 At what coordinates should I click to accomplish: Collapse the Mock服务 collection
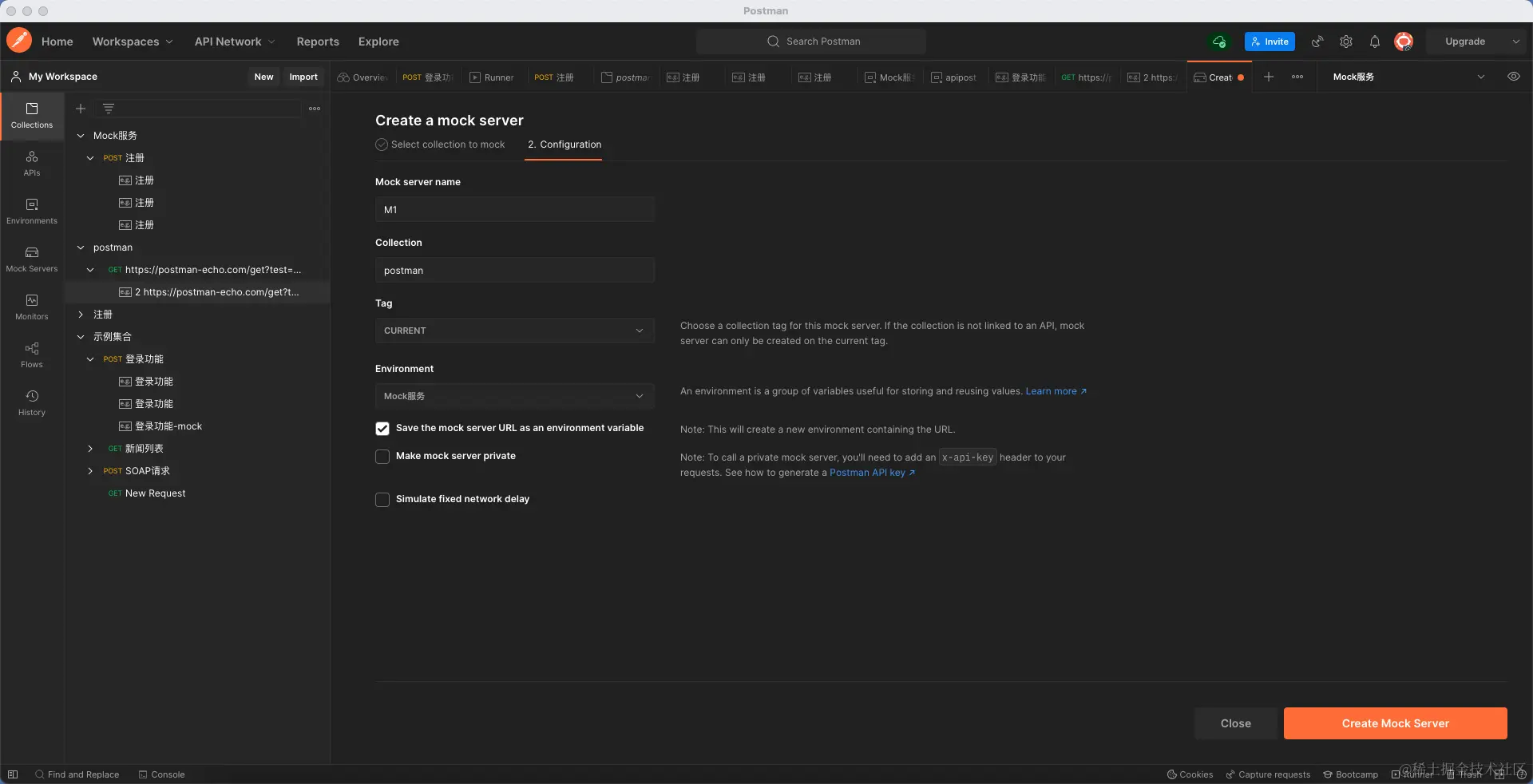point(81,136)
